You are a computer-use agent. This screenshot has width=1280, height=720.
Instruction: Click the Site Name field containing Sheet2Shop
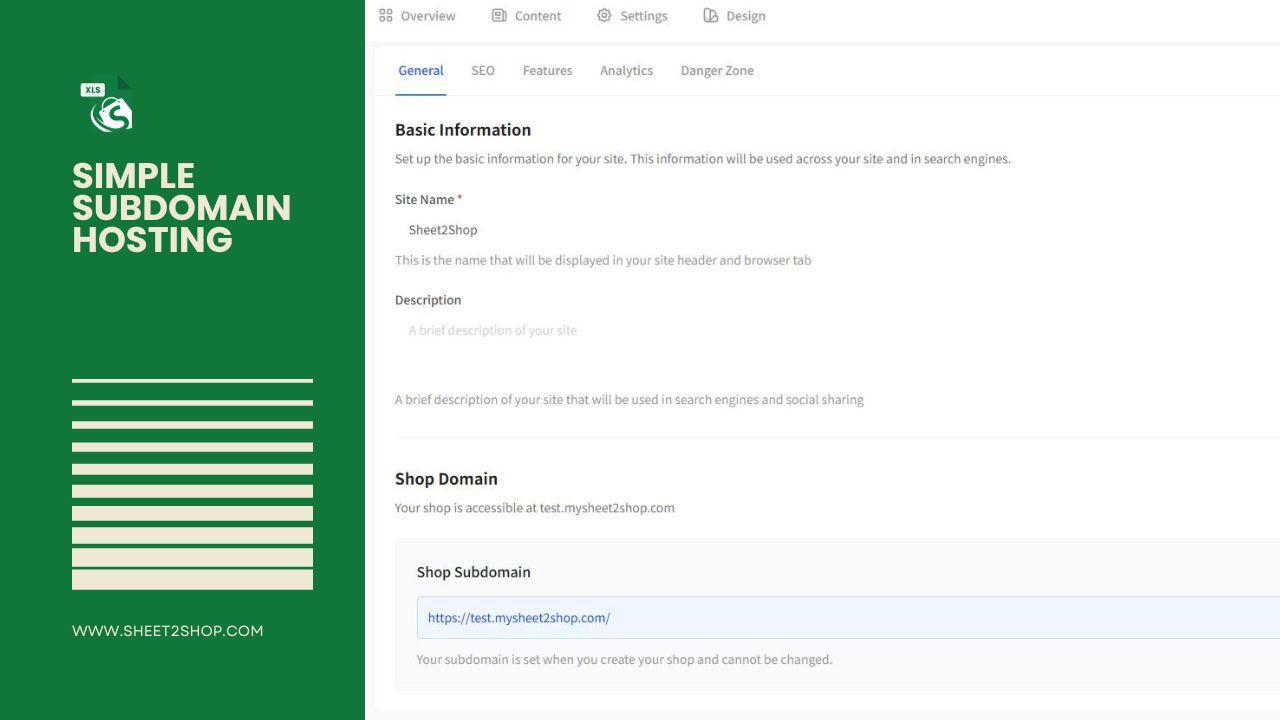click(x=837, y=230)
